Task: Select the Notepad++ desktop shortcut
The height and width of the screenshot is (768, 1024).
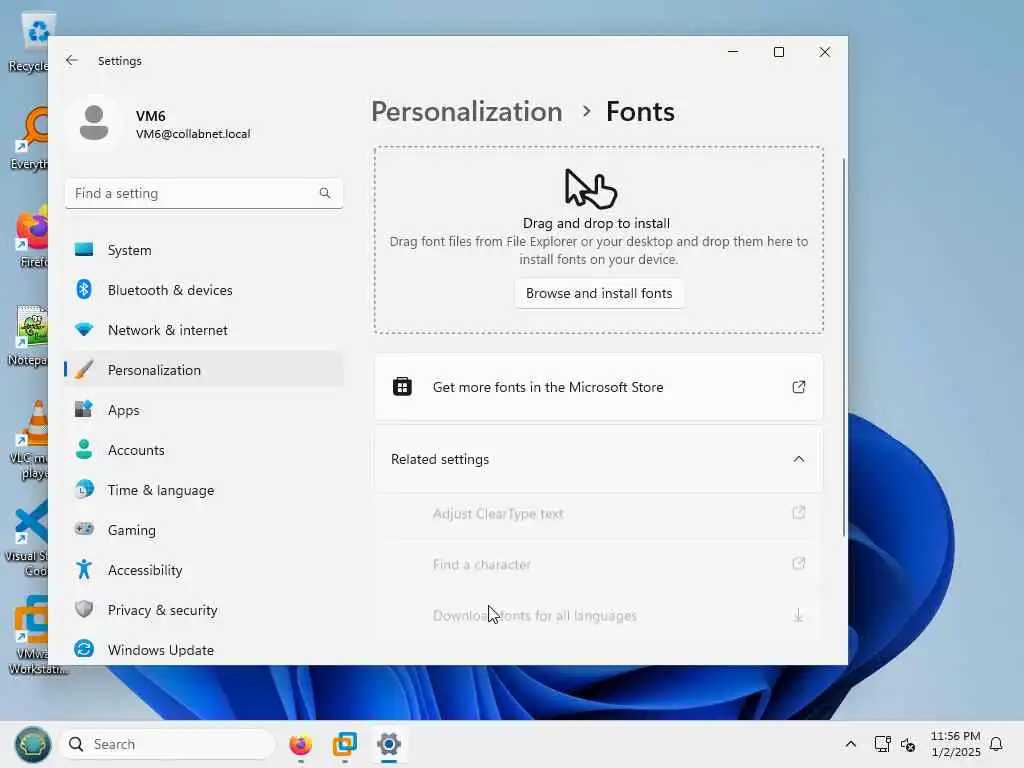Action: pyautogui.click(x=29, y=336)
